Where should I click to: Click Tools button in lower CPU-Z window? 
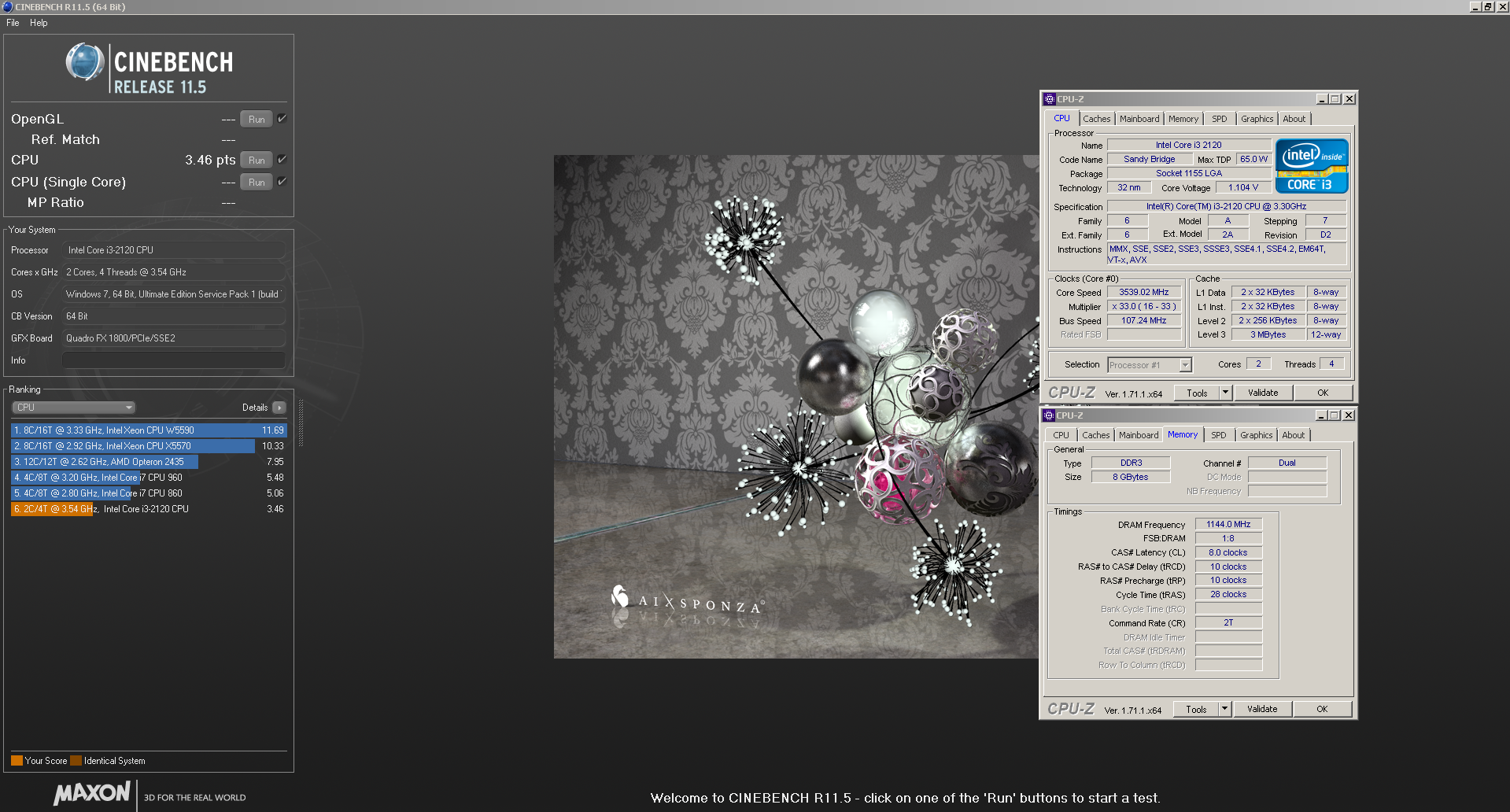point(1196,709)
